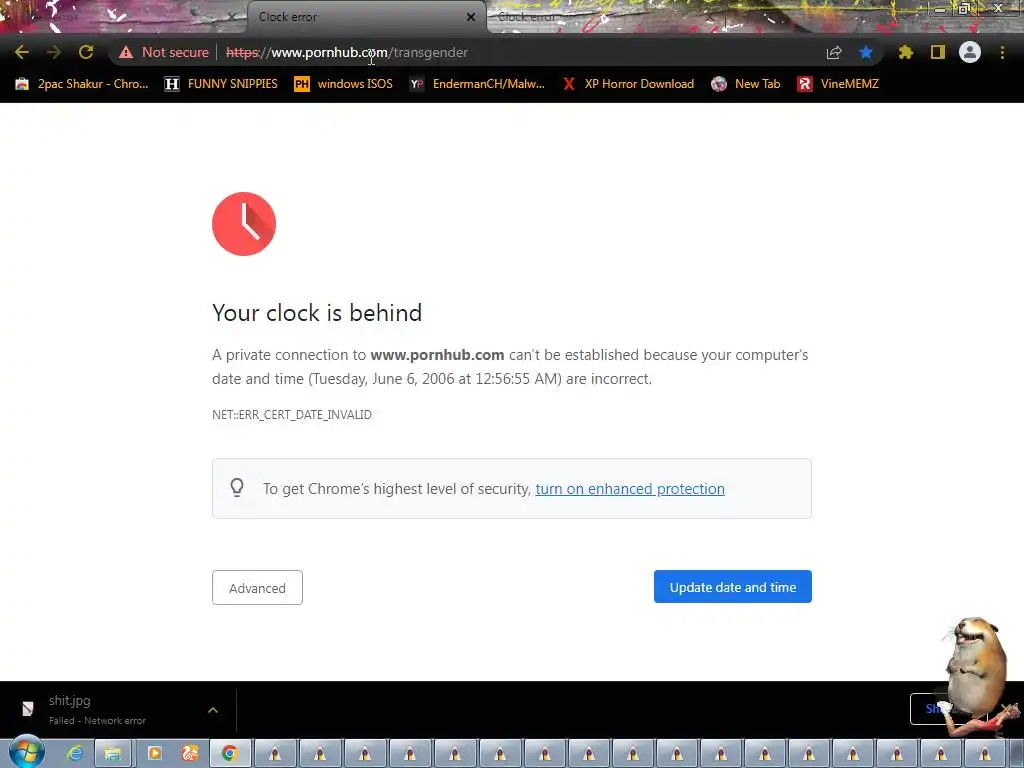Click the NET::ERR_CERT_DATE_INVALID error code
1024x768 pixels.
(x=292, y=415)
